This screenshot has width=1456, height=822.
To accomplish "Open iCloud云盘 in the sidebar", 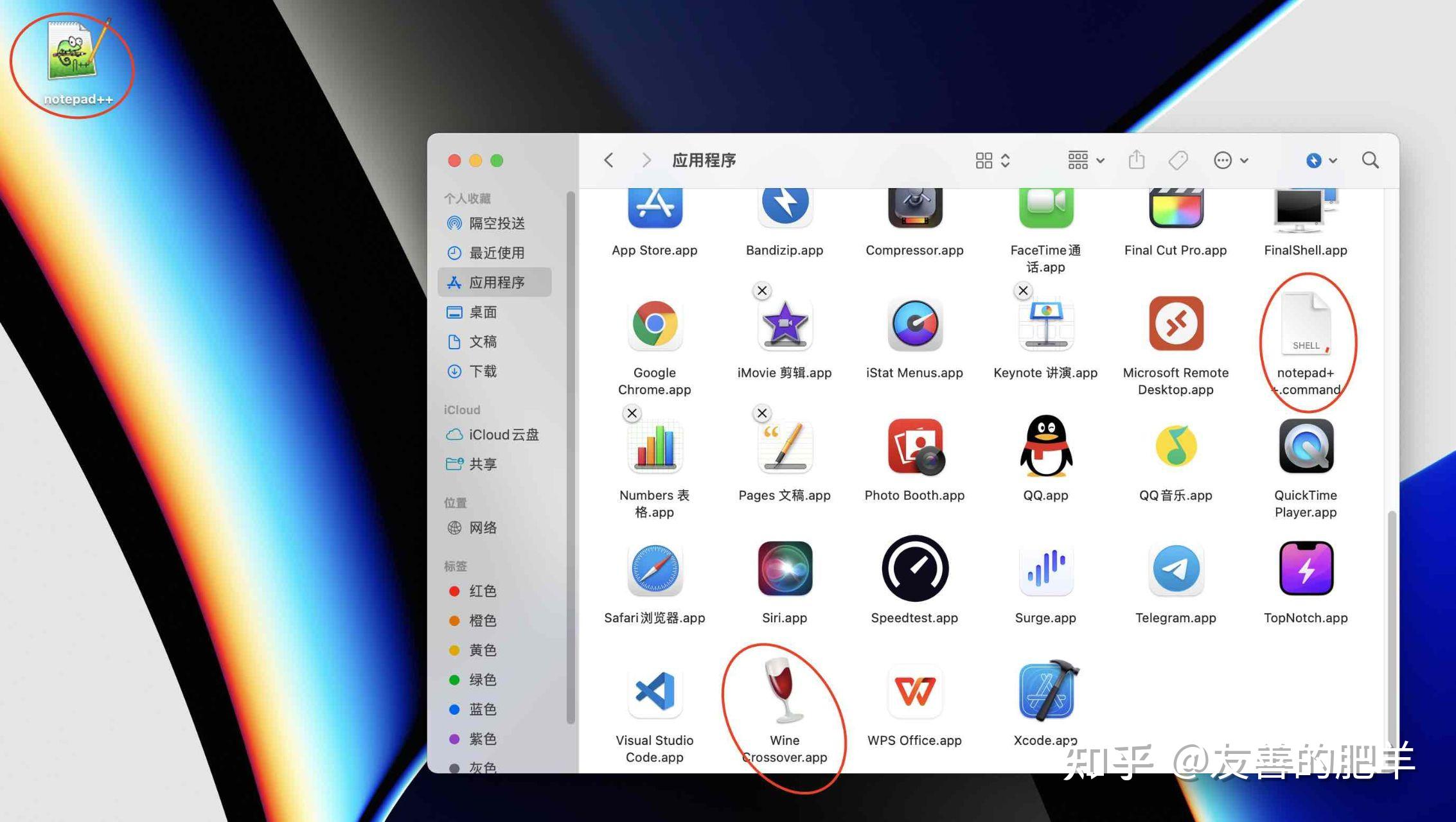I will point(503,435).
